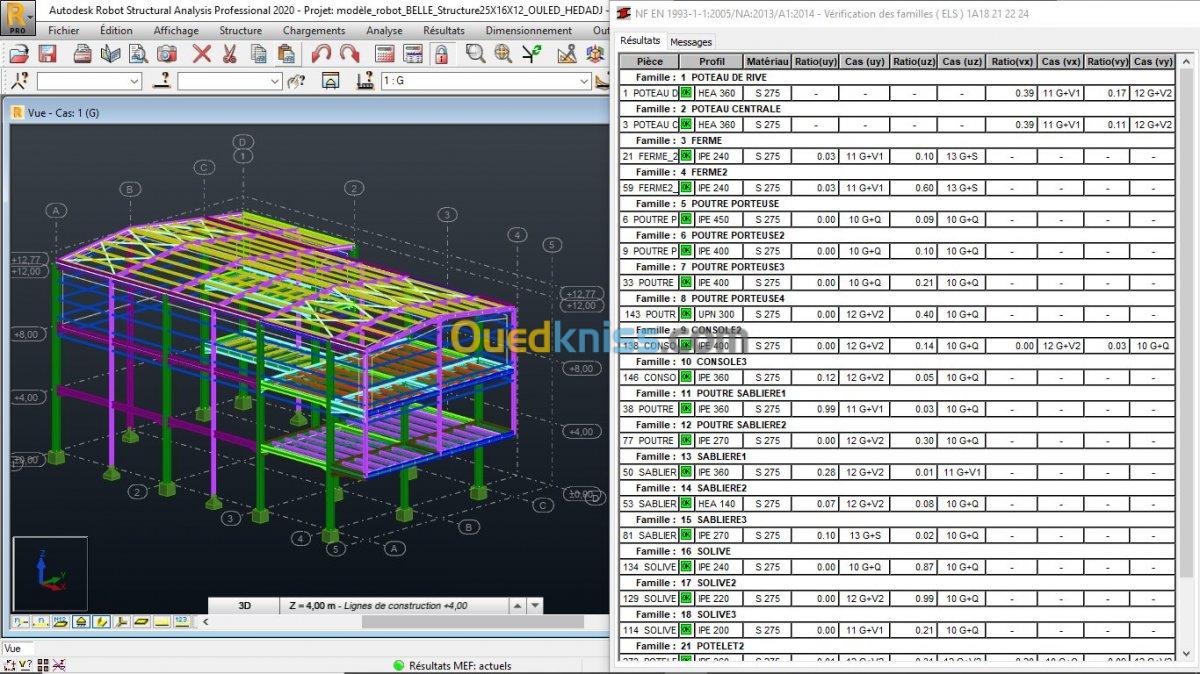Click the Redo red arrow icon
This screenshot has width=1200, height=674.
pos(349,53)
